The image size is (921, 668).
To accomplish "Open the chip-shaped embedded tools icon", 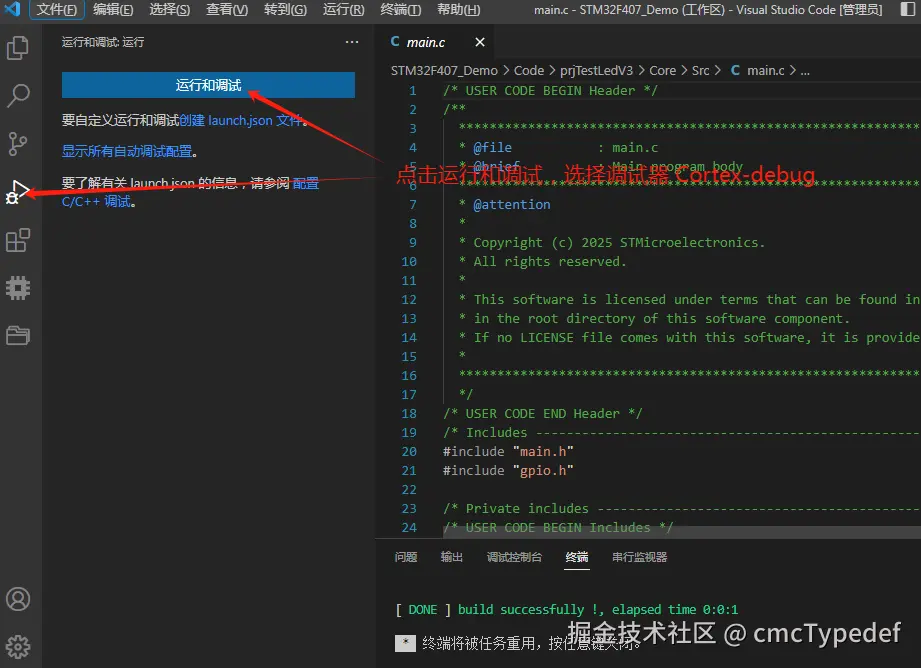I will tap(18, 288).
